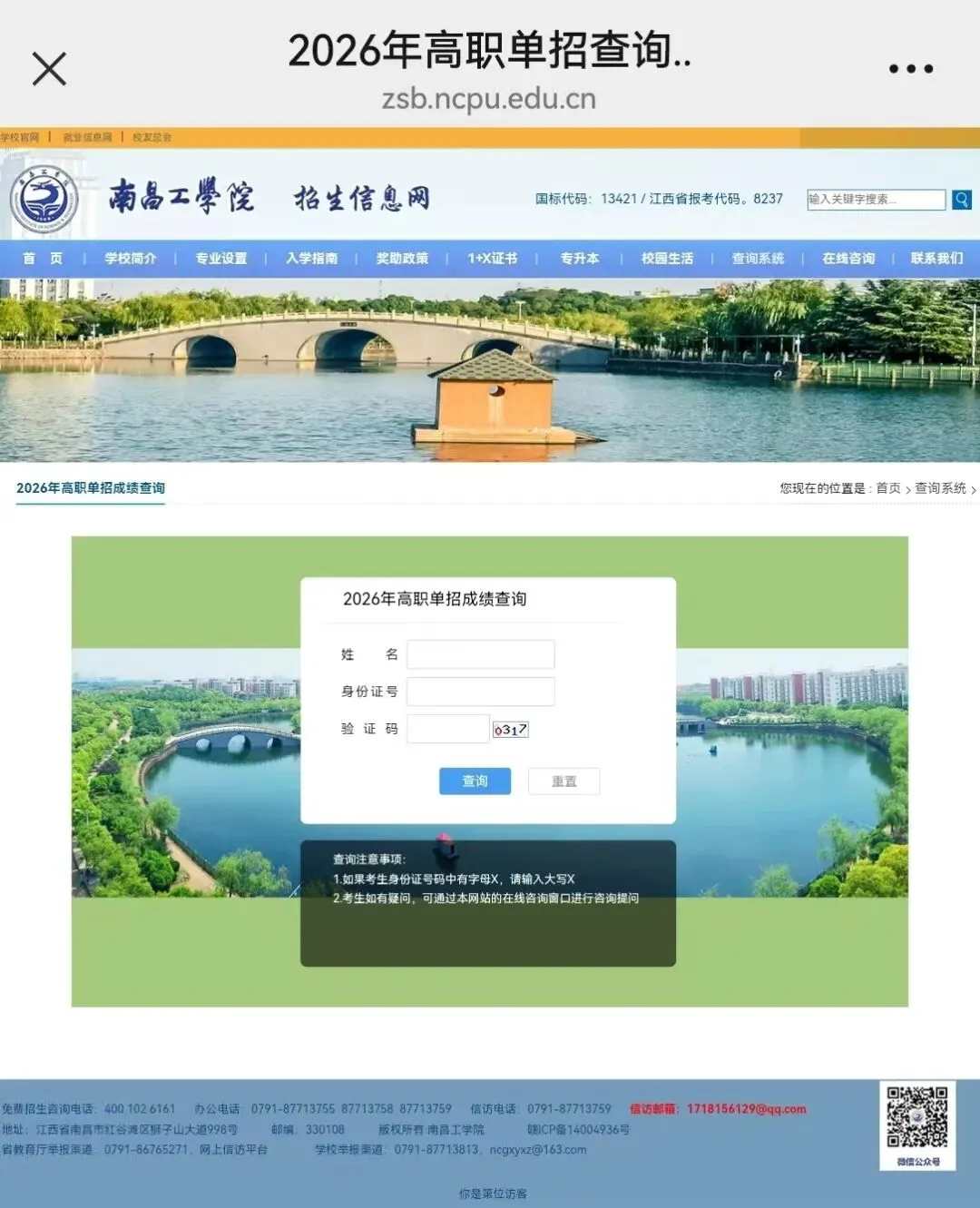Click the blue 查询 query button
Viewport: 980px width, 1208px height.
pyautogui.click(x=475, y=781)
